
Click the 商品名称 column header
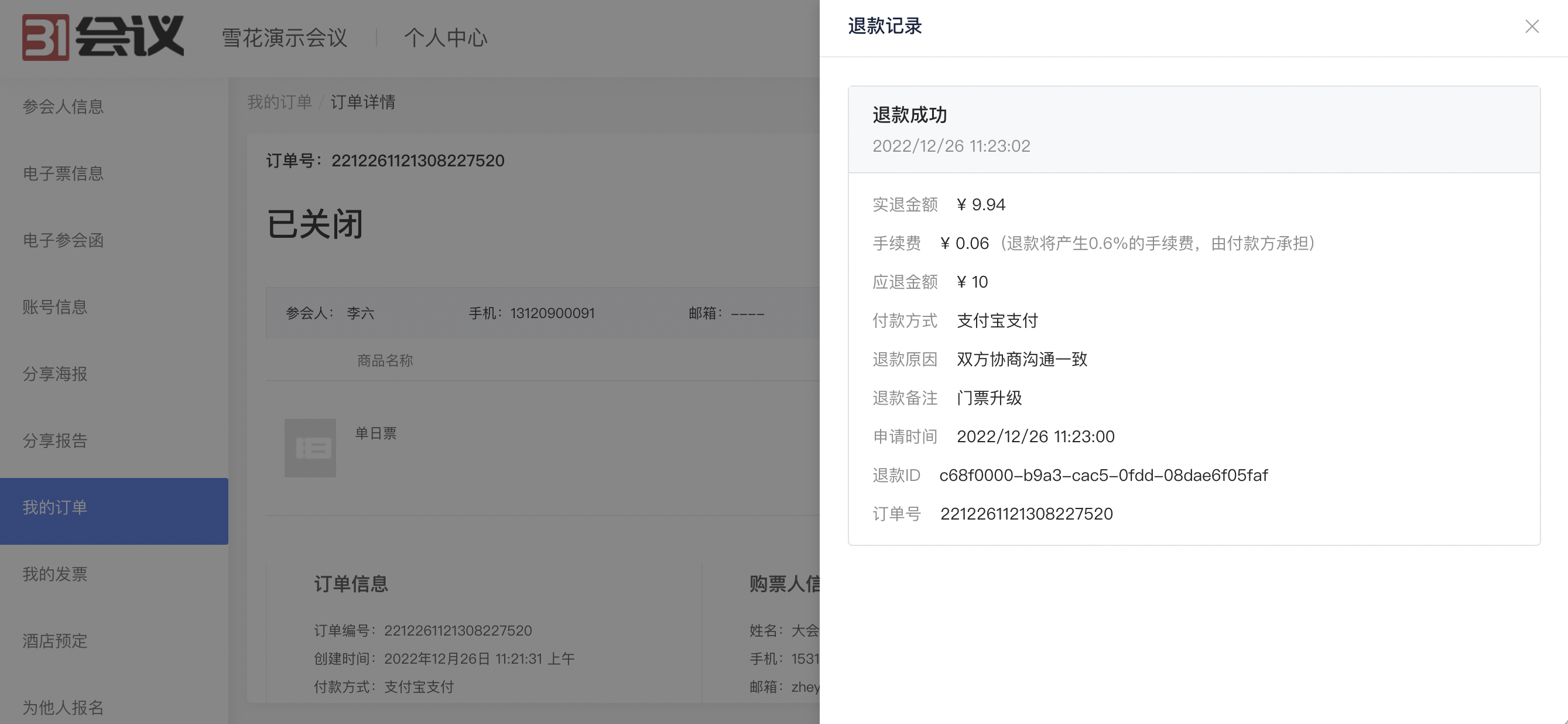(385, 360)
